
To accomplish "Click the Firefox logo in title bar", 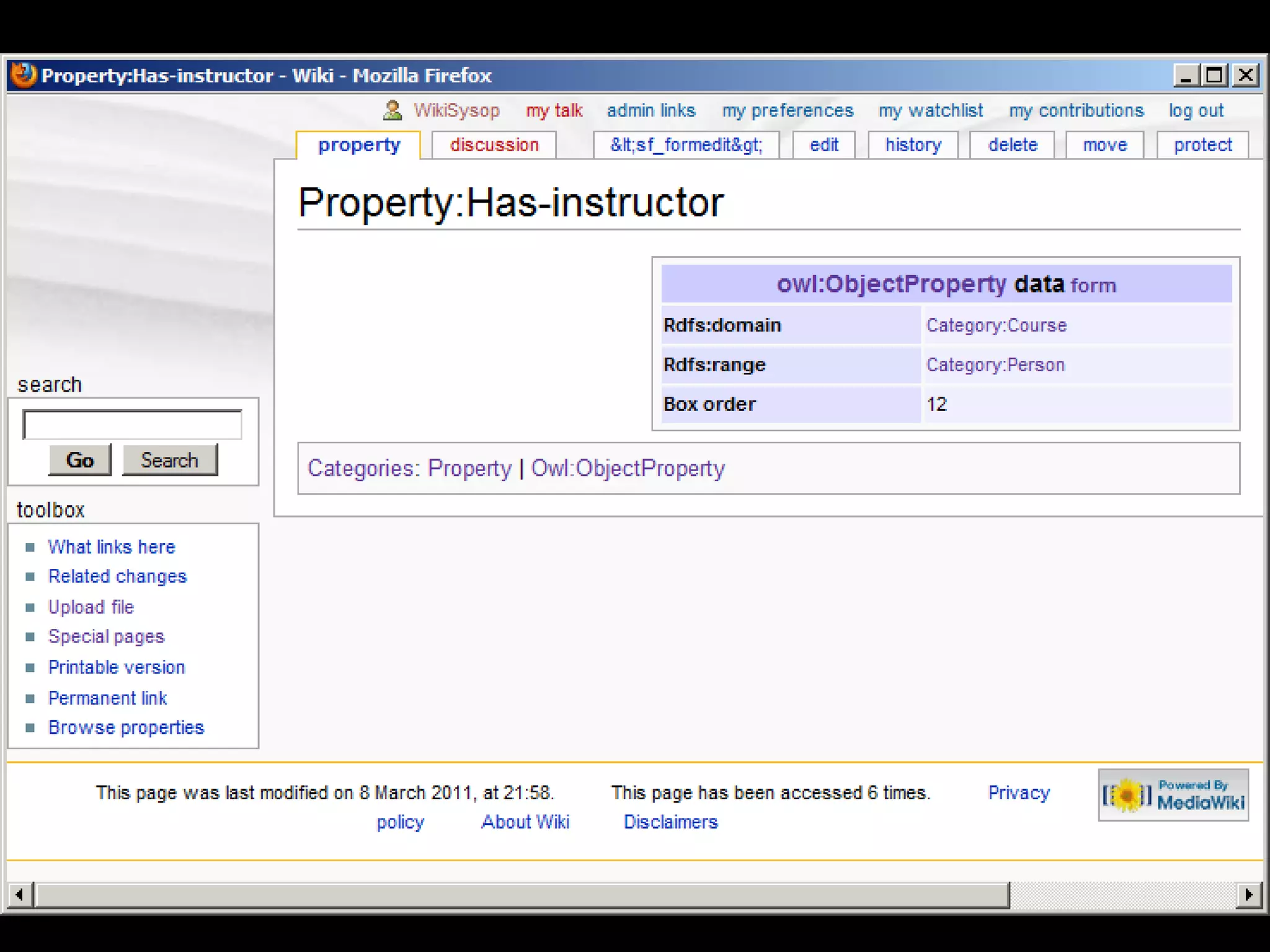I will (24, 76).
